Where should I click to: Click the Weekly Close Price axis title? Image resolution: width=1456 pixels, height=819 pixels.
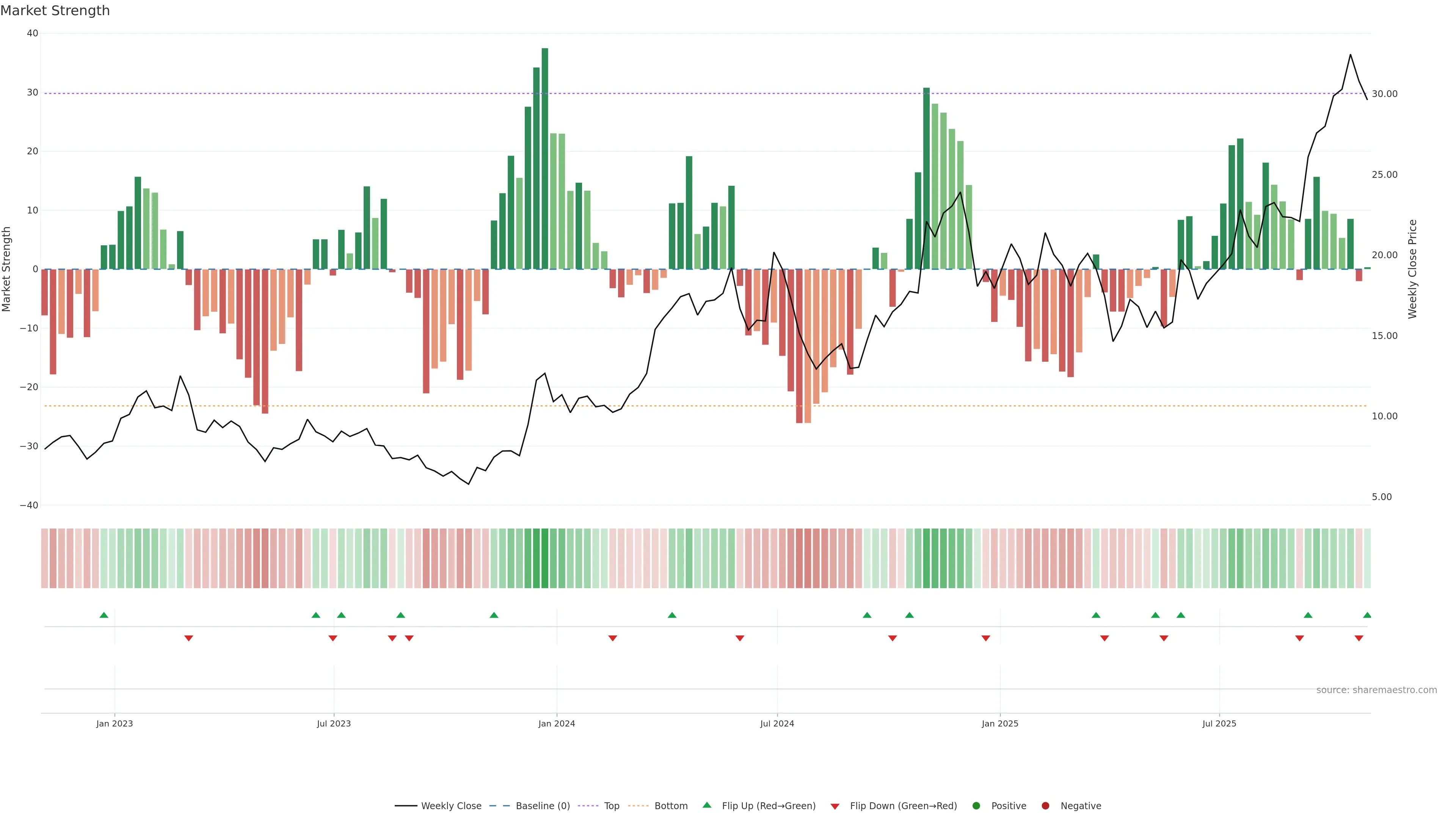[x=1412, y=269]
